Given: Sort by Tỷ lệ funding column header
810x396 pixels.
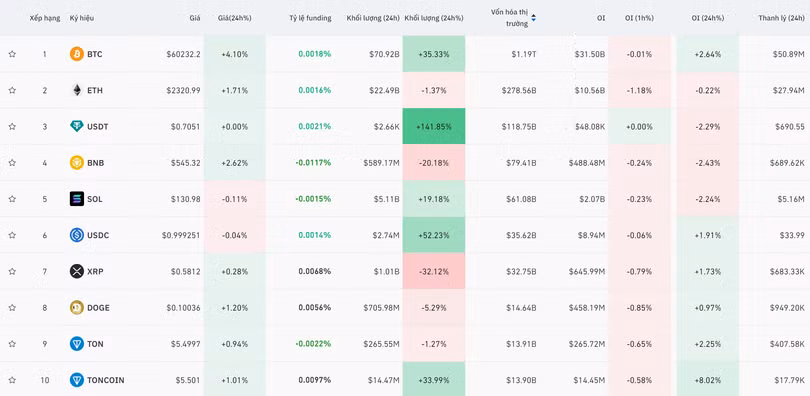Looking at the screenshot, I should (310, 18).
